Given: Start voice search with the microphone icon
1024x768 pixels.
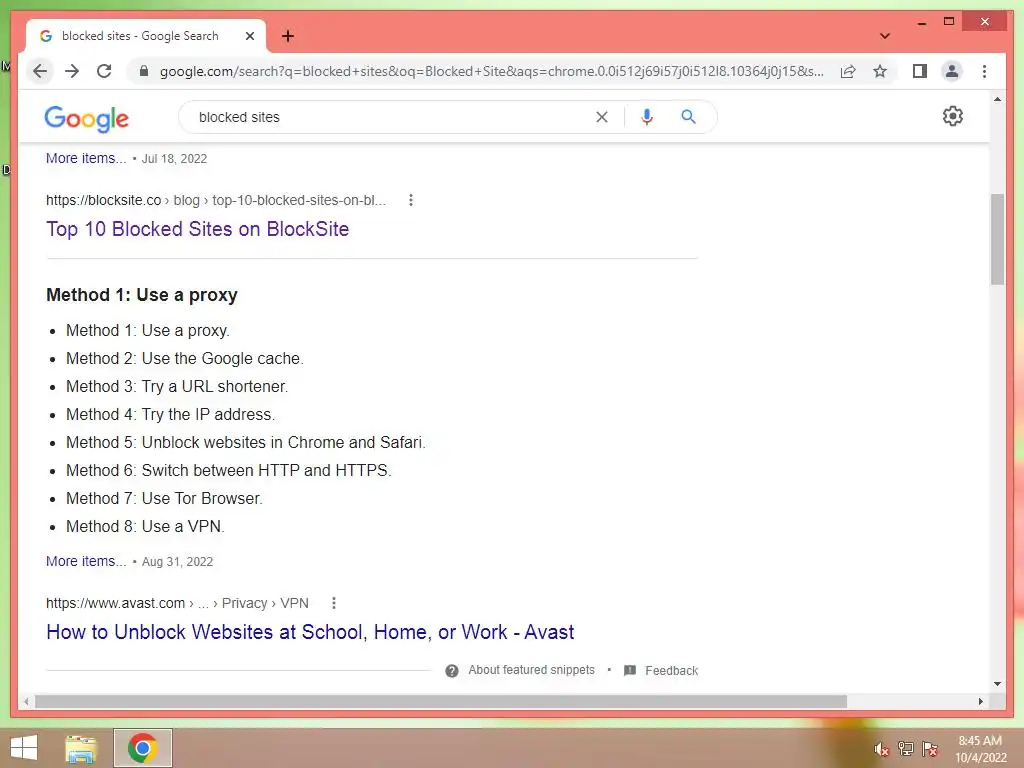Looking at the screenshot, I should pyautogui.click(x=647, y=117).
